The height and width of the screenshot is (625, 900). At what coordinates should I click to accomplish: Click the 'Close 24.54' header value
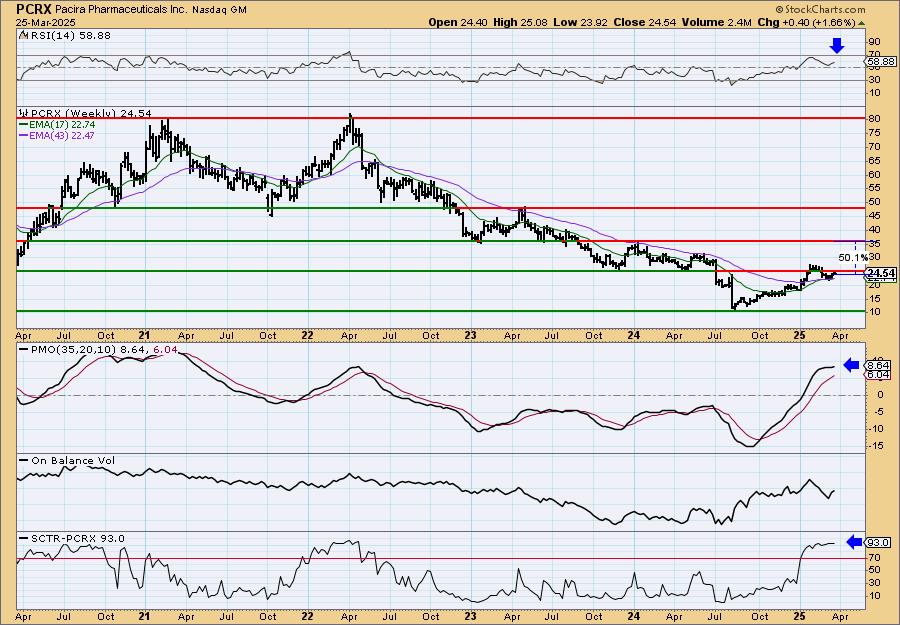pyautogui.click(x=646, y=22)
